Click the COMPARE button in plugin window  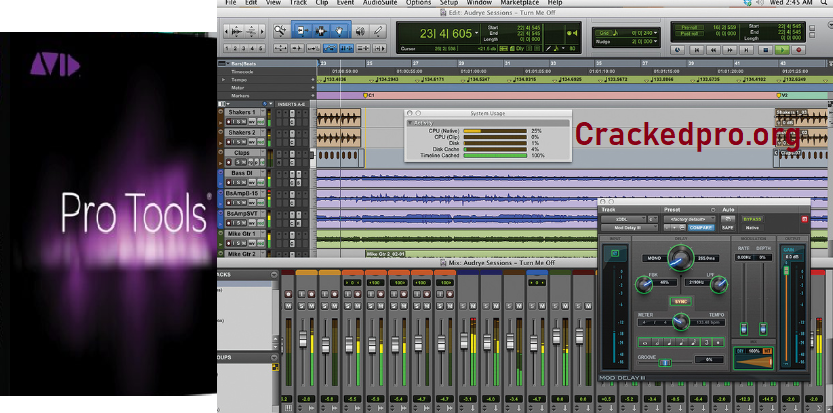click(x=701, y=227)
